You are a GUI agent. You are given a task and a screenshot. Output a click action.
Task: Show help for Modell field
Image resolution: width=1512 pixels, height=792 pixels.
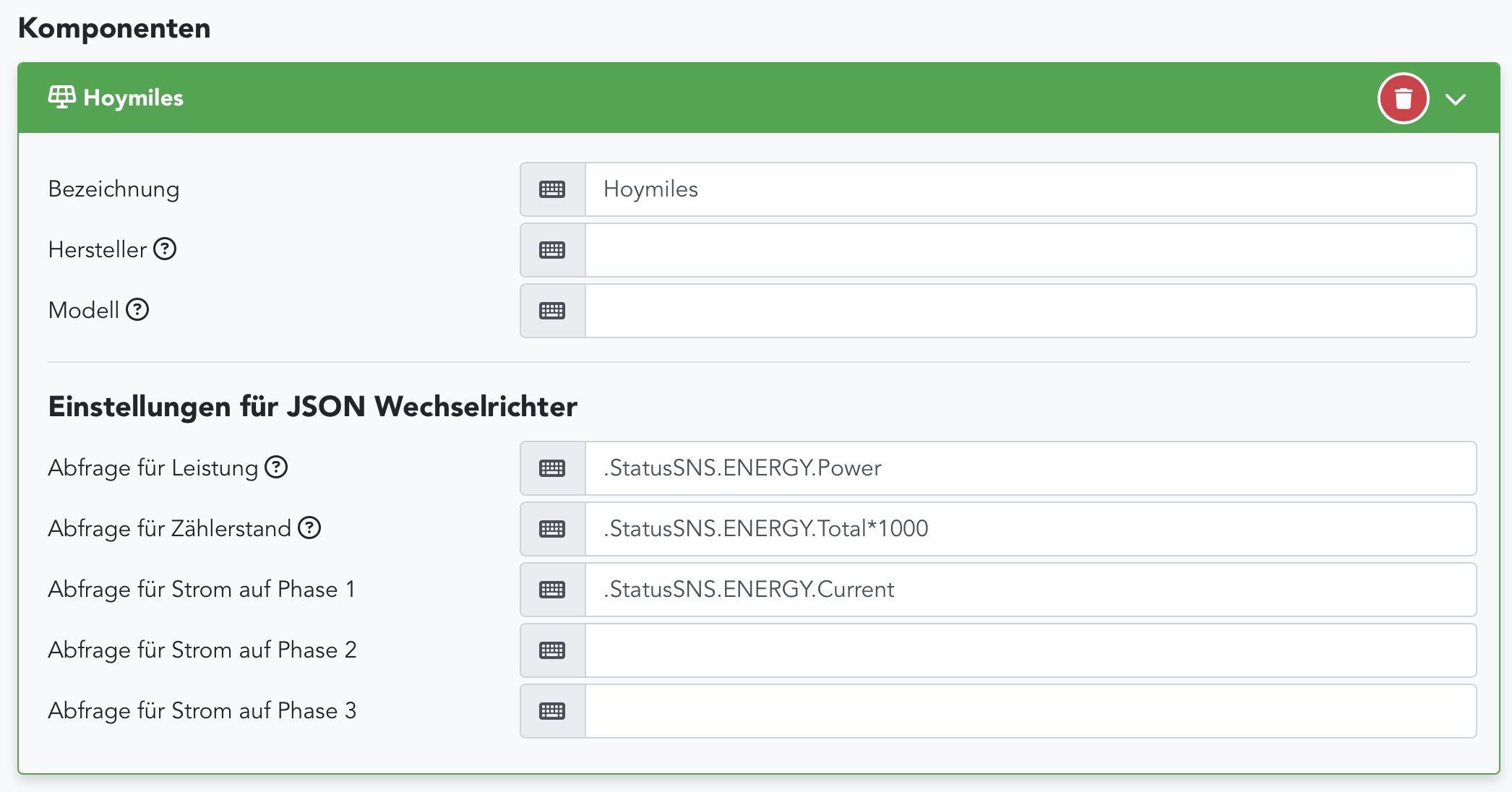point(137,309)
